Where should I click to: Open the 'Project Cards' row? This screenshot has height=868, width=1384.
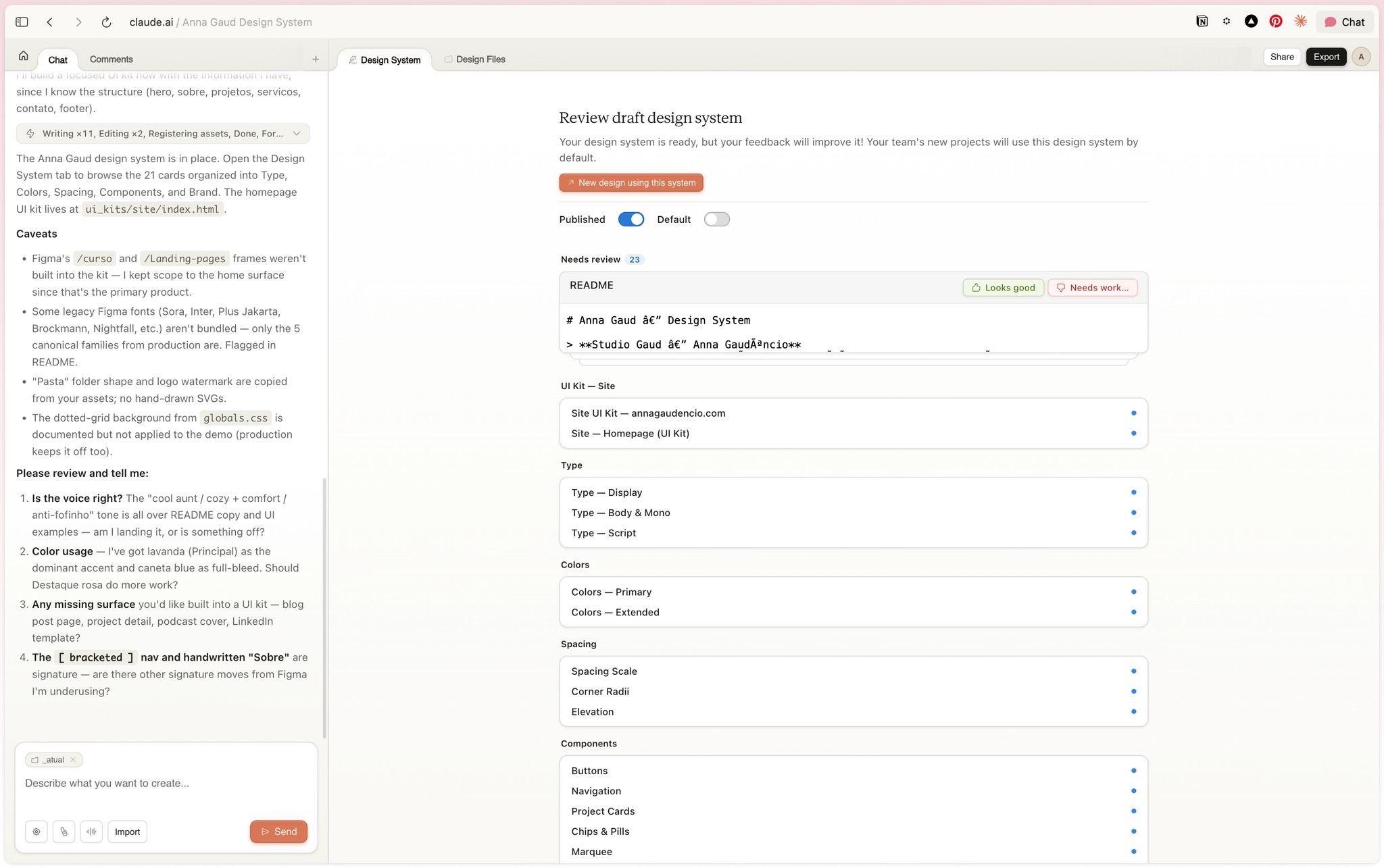[853, 811]
